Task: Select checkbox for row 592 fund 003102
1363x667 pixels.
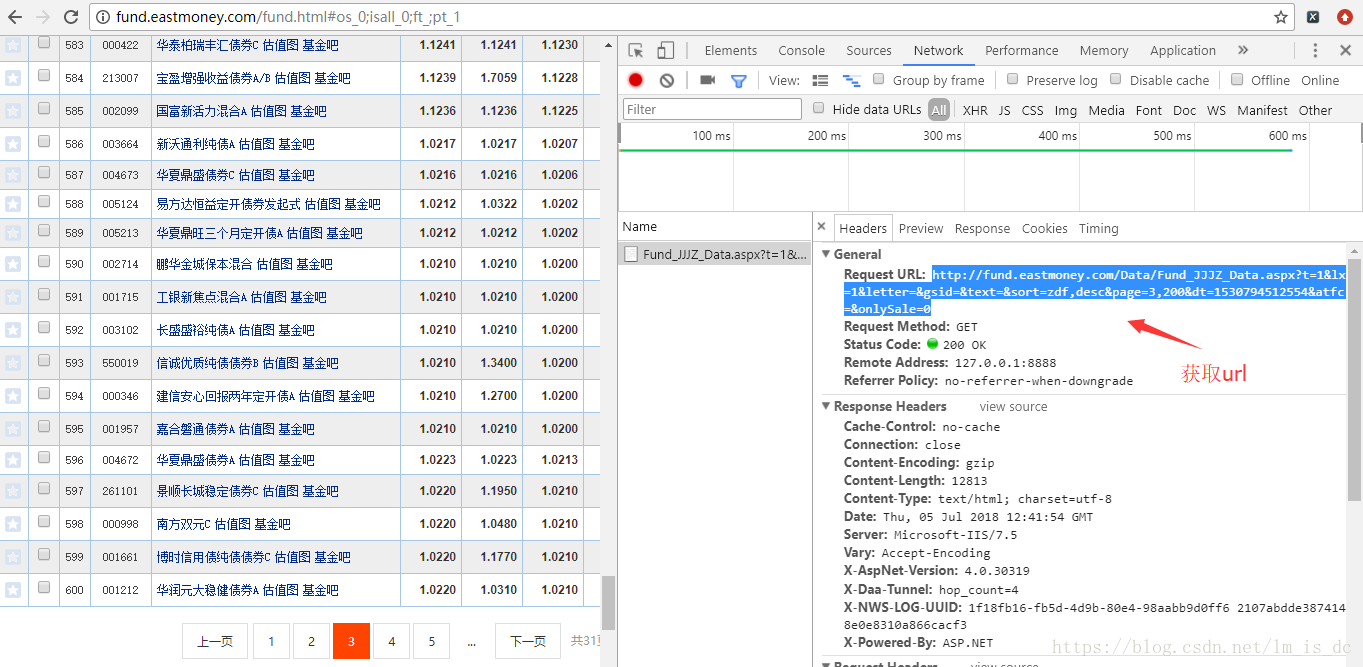Action: (44, 328)
